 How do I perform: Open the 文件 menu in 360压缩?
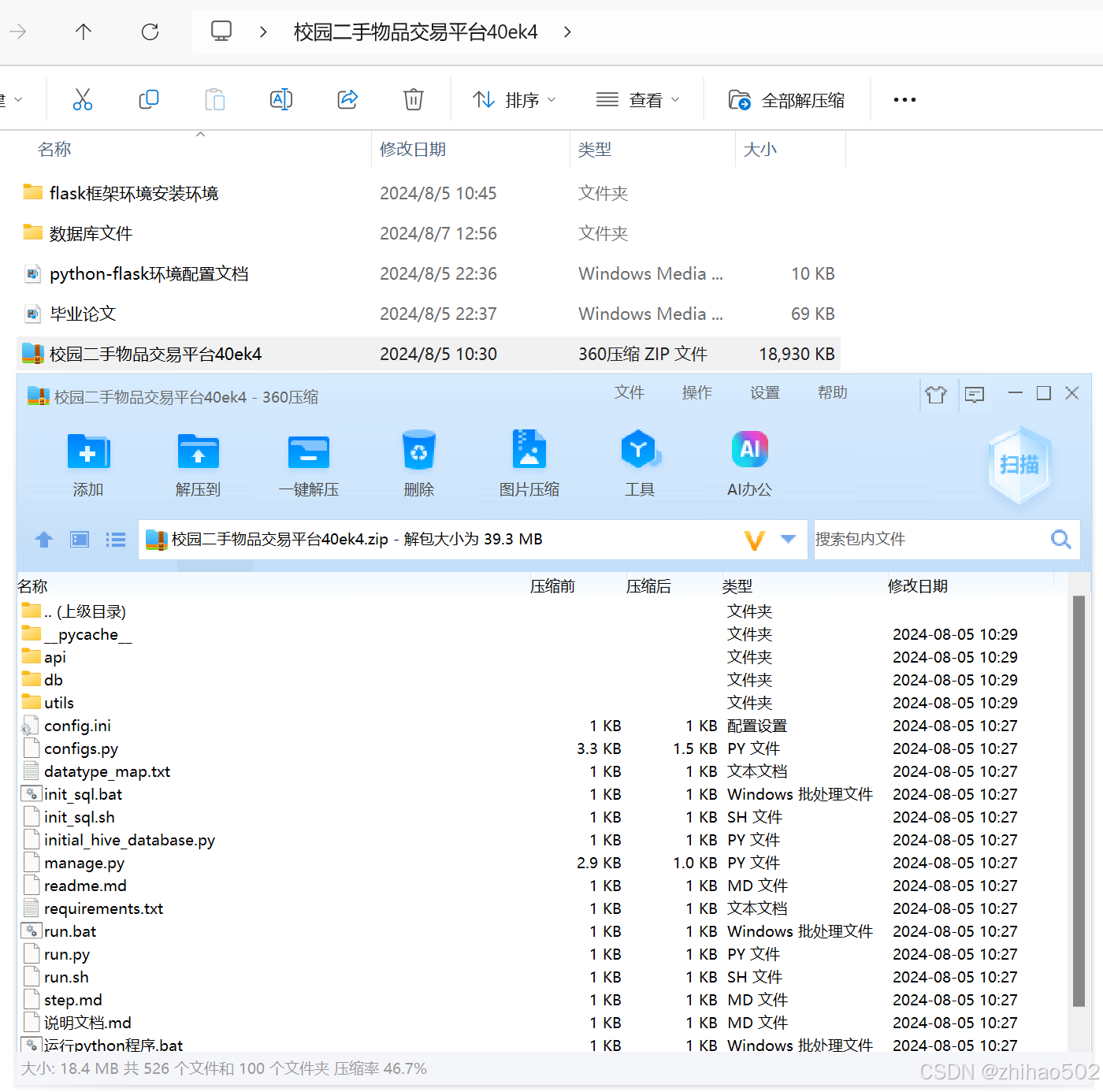(x=629, y=392)
